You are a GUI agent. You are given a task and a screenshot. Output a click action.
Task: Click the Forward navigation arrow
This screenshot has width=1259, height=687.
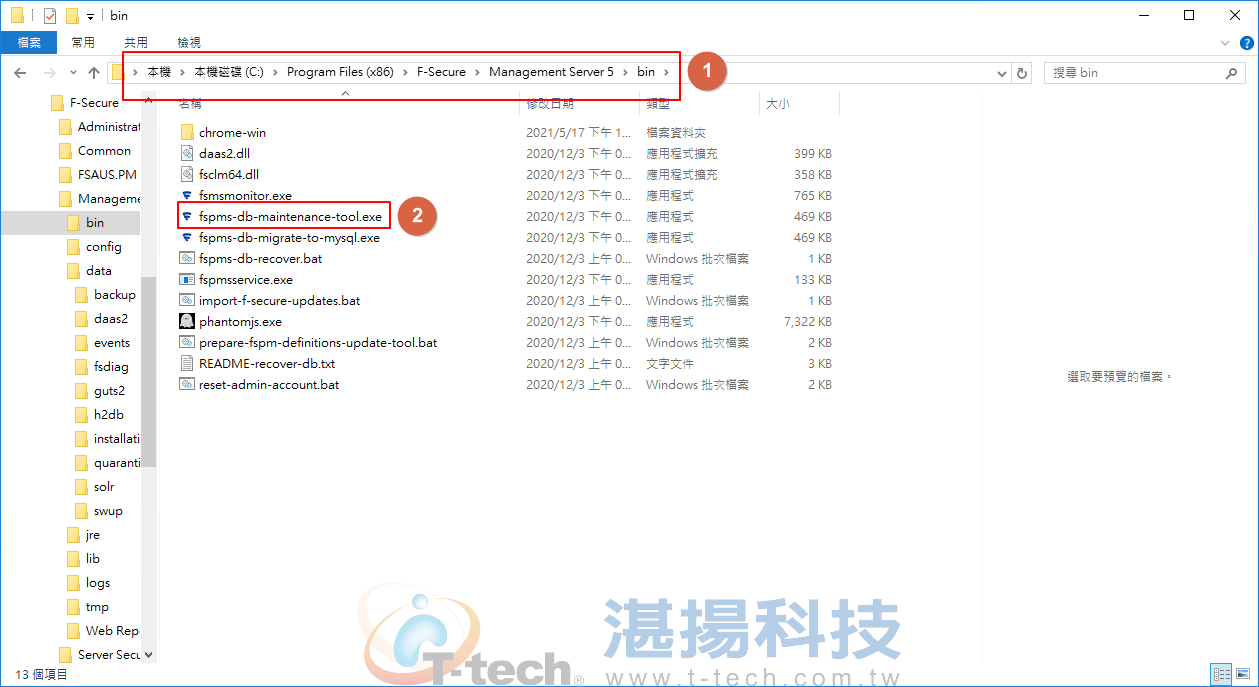(49, 73)
